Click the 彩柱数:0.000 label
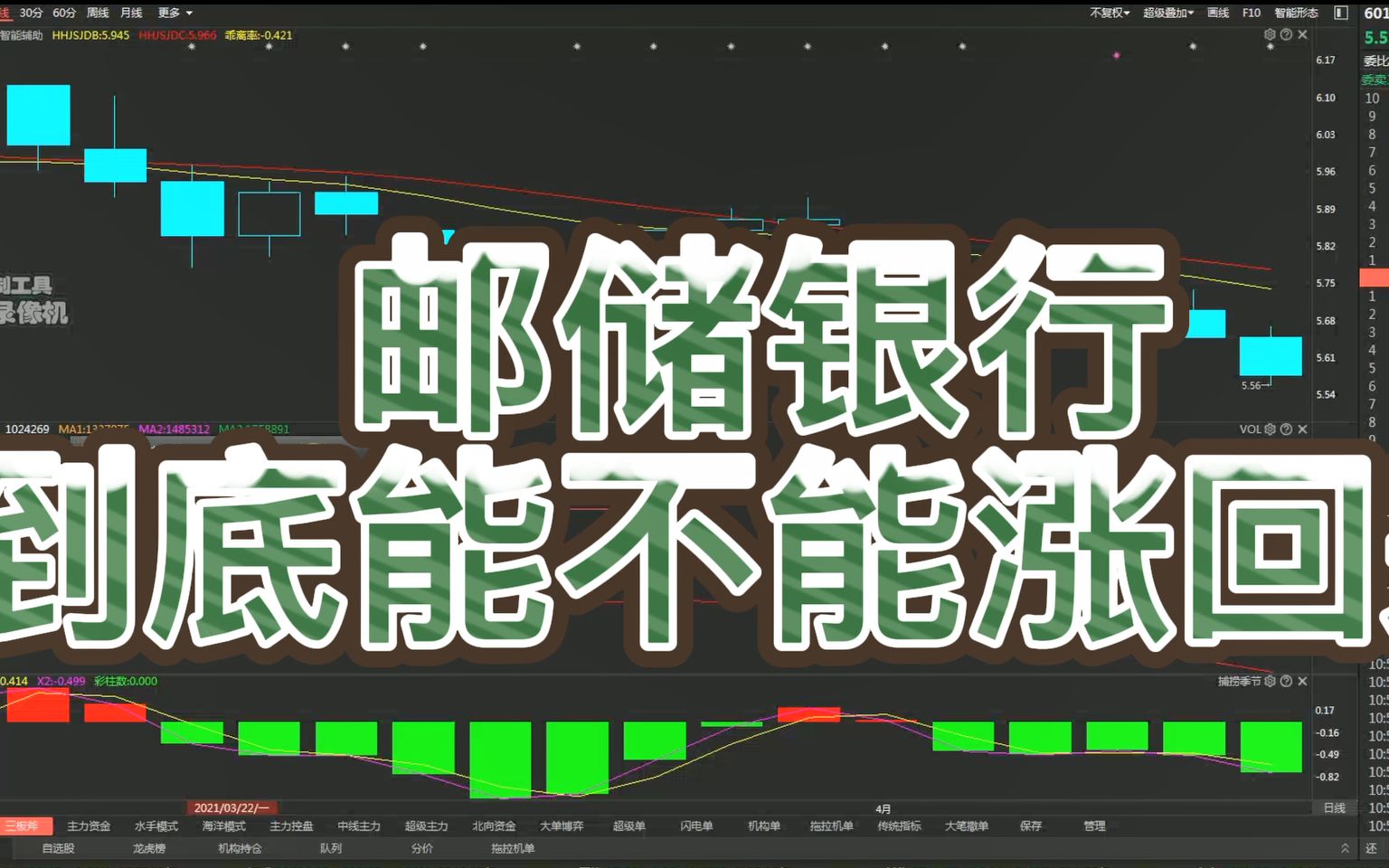1389x868 pixels. point(126,681)
